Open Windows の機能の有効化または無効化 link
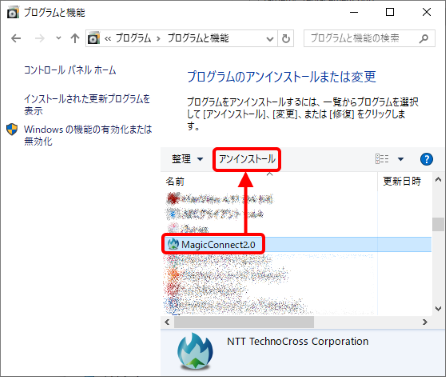This screenshot has height=377, width=446. (x=88, y=135)
